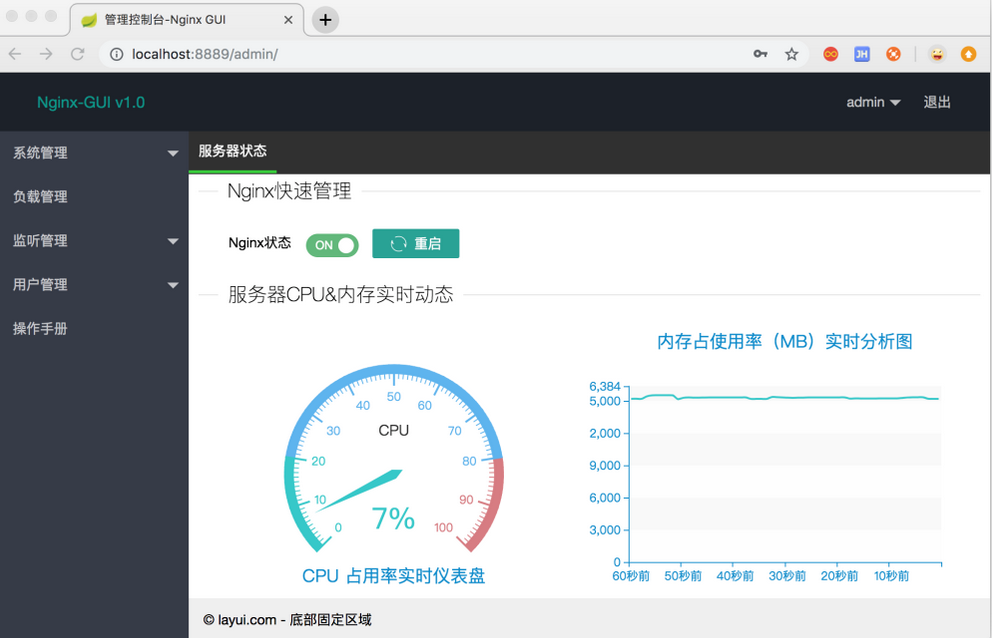Click the 重启 restart button
The image size is (992, 638).
pyautogui.click(x=416, y=244)
